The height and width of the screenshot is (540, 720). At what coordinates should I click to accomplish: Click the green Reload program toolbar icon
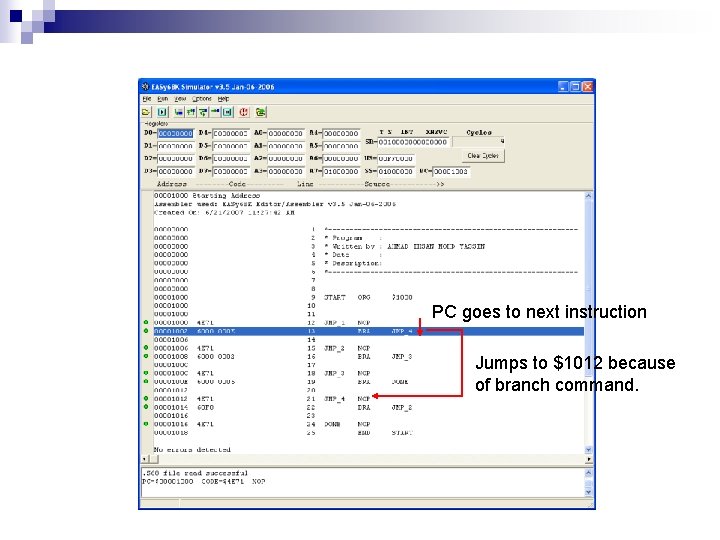point(261,112)
